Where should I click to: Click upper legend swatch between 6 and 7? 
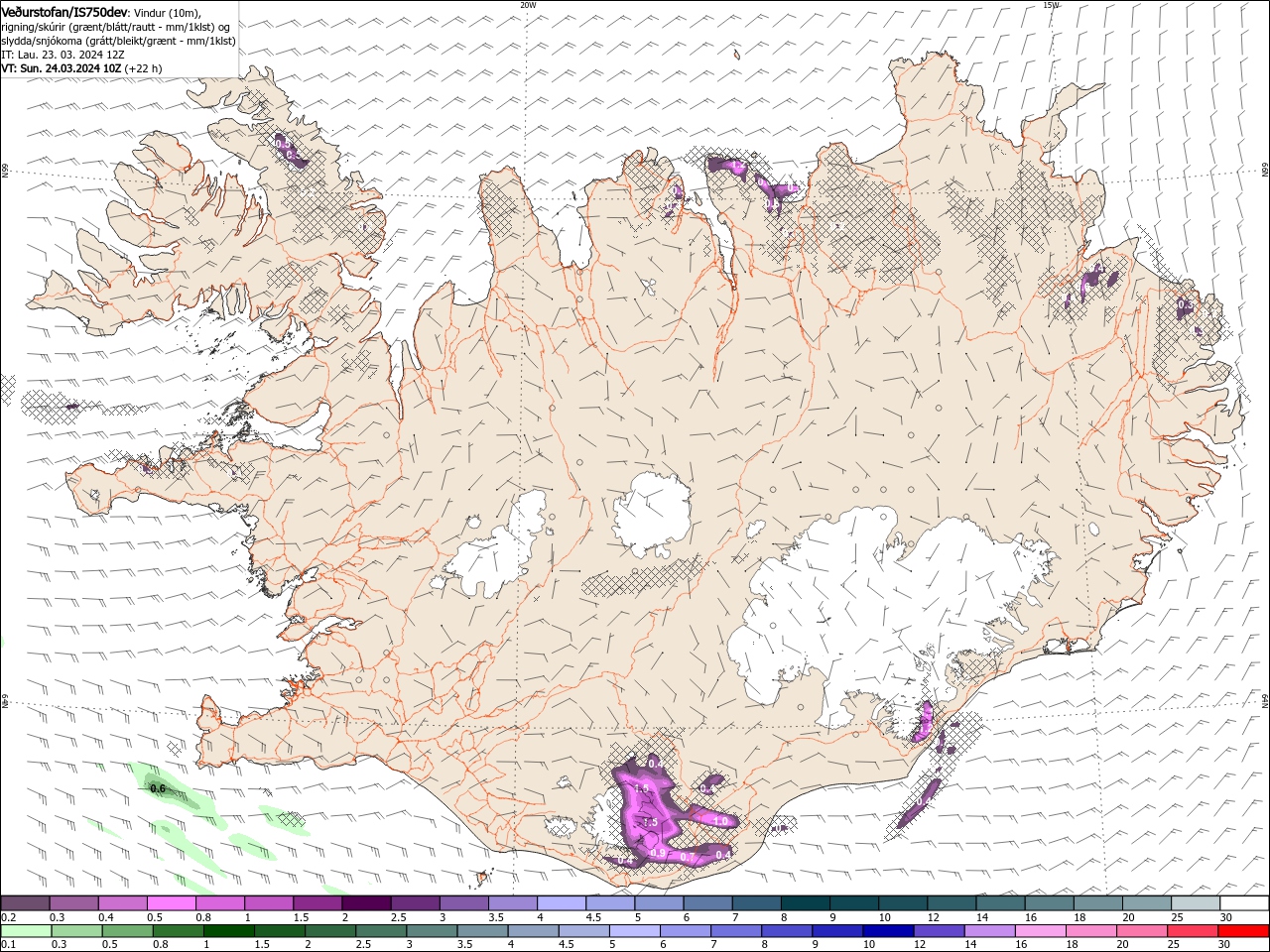(706, 903)
